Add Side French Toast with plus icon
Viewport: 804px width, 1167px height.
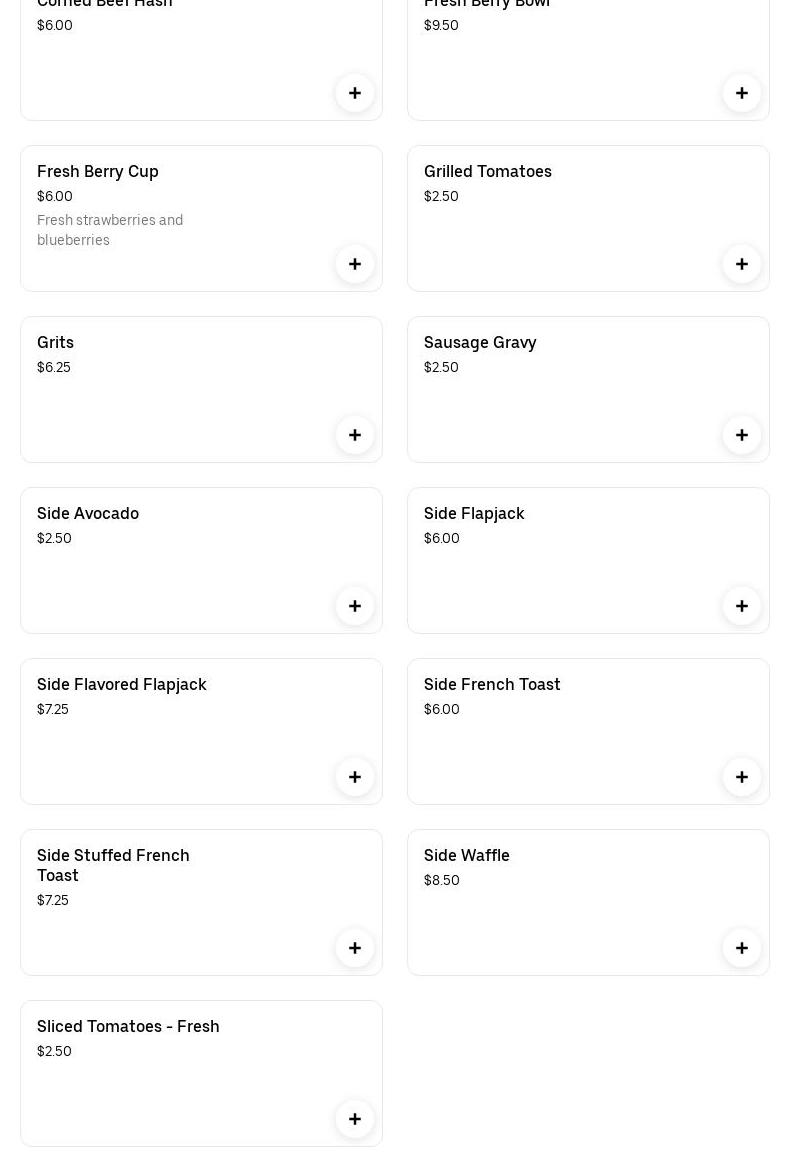point(742,777)
